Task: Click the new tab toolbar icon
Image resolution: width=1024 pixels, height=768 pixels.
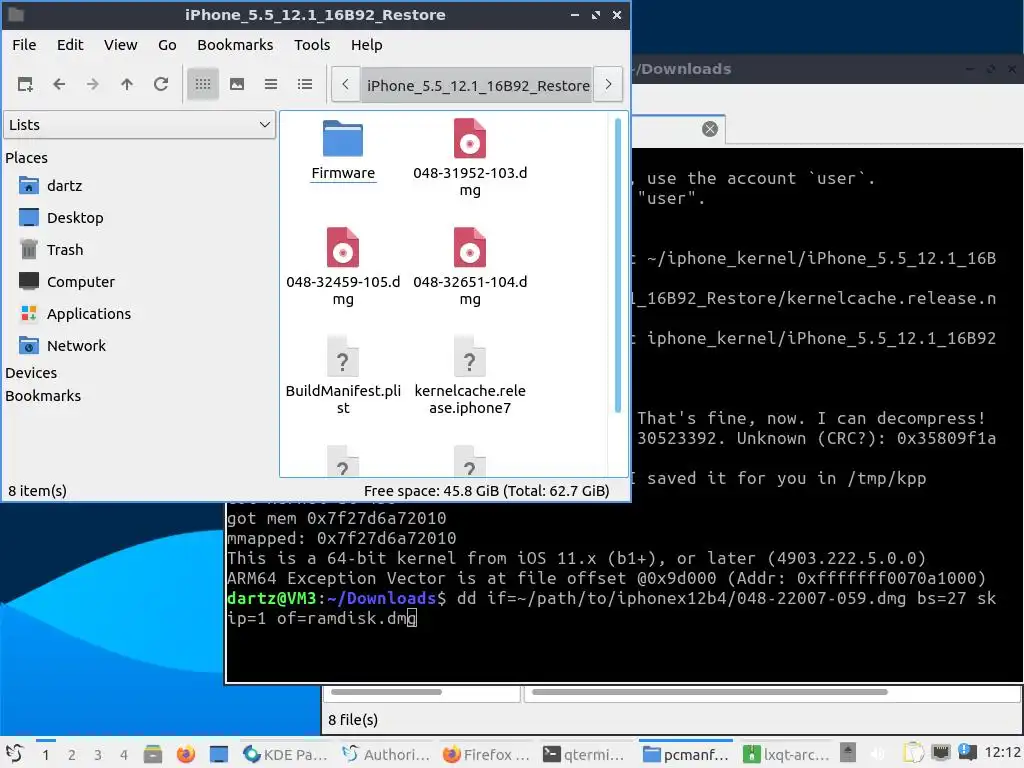Action: 25,84
